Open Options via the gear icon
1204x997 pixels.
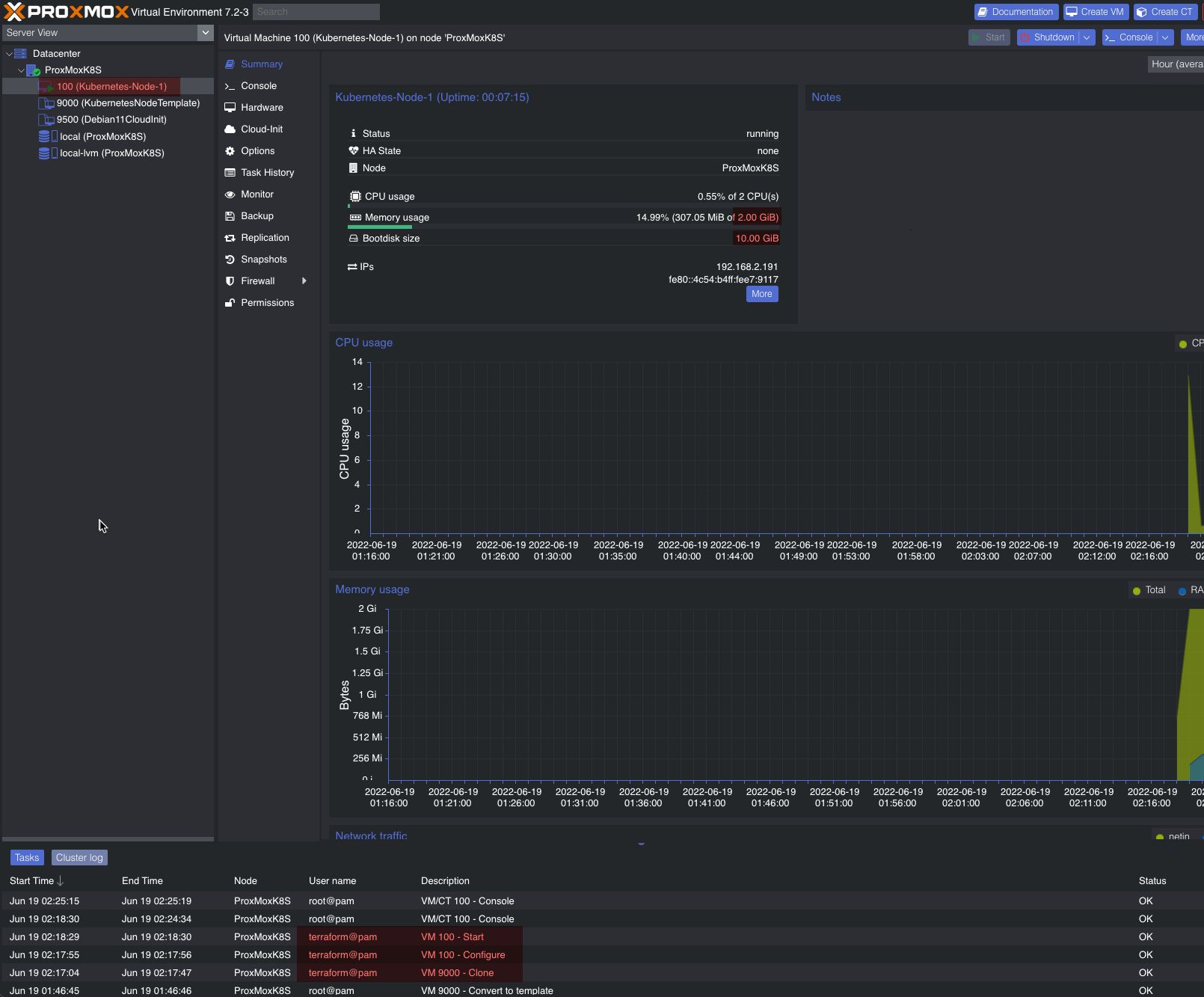click(230, 151)
